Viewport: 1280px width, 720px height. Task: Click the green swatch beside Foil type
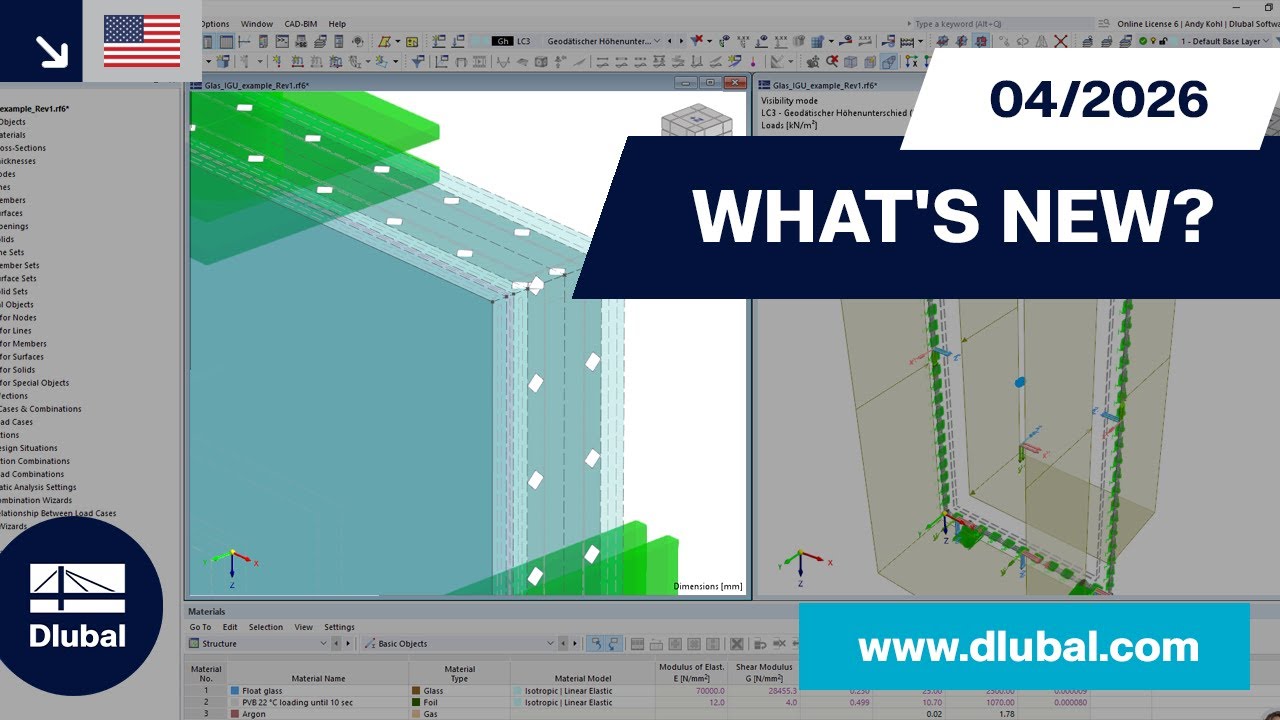pyautogui.click(x=416, y=702)
